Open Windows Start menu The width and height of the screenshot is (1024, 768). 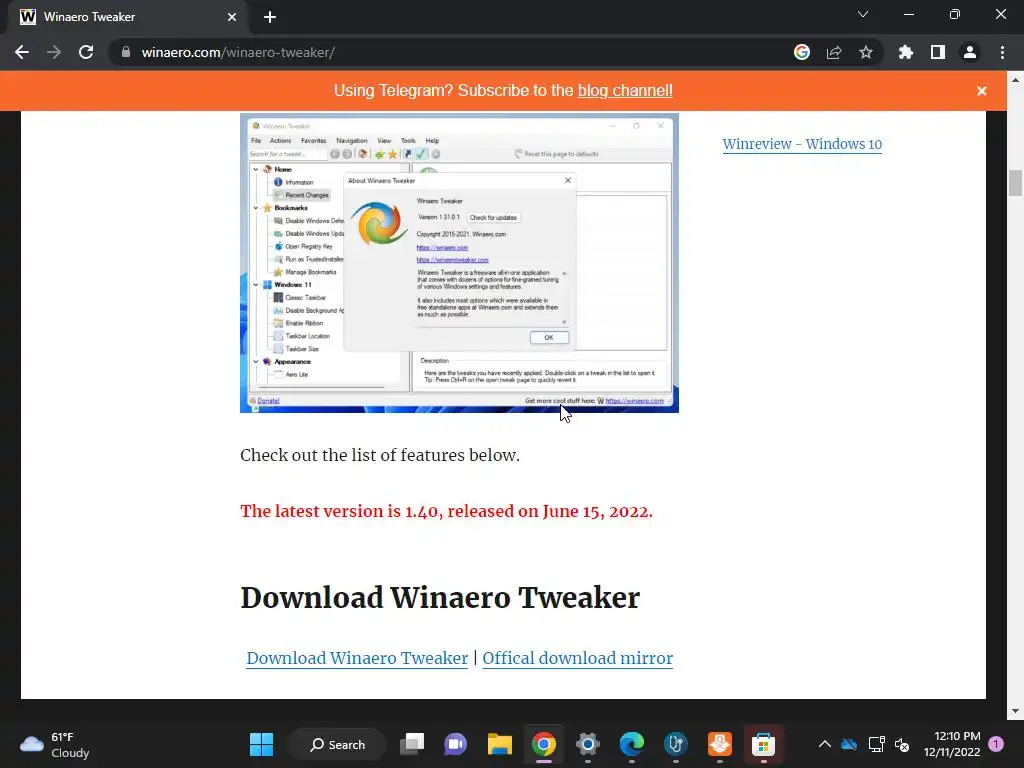pos(261,744)
